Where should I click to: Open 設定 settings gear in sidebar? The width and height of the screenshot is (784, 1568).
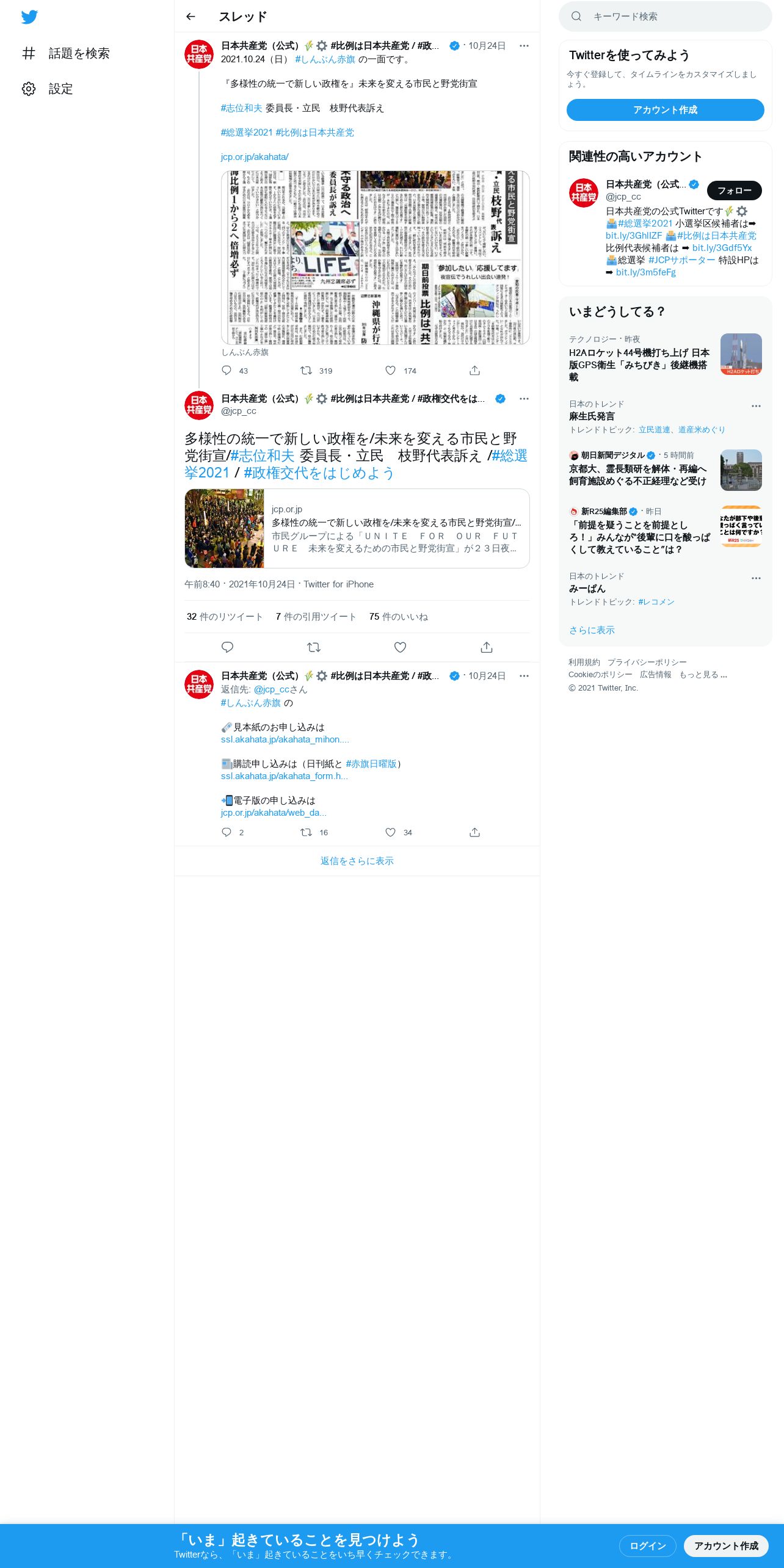coord(29,89)
